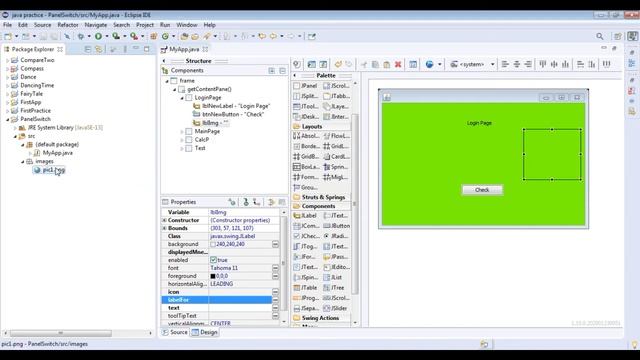
Task: Click the Package Explorer horizontal scrollbar
Action: coord(60,333)
